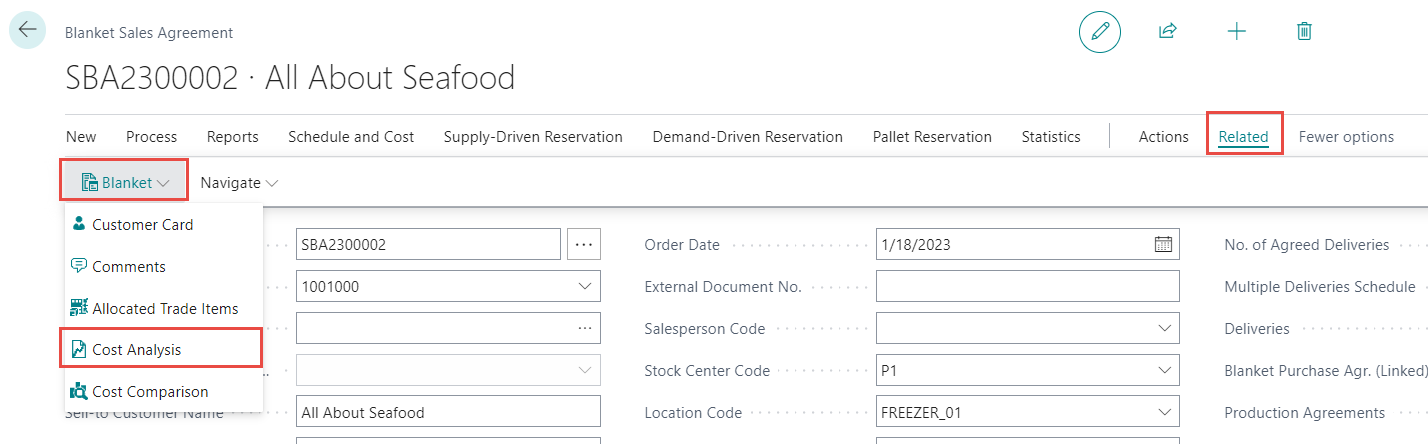Select Comments in the dropdown menu
Image resolution: width=1428 pixels, height=444 pixels.
pos(129,267)
